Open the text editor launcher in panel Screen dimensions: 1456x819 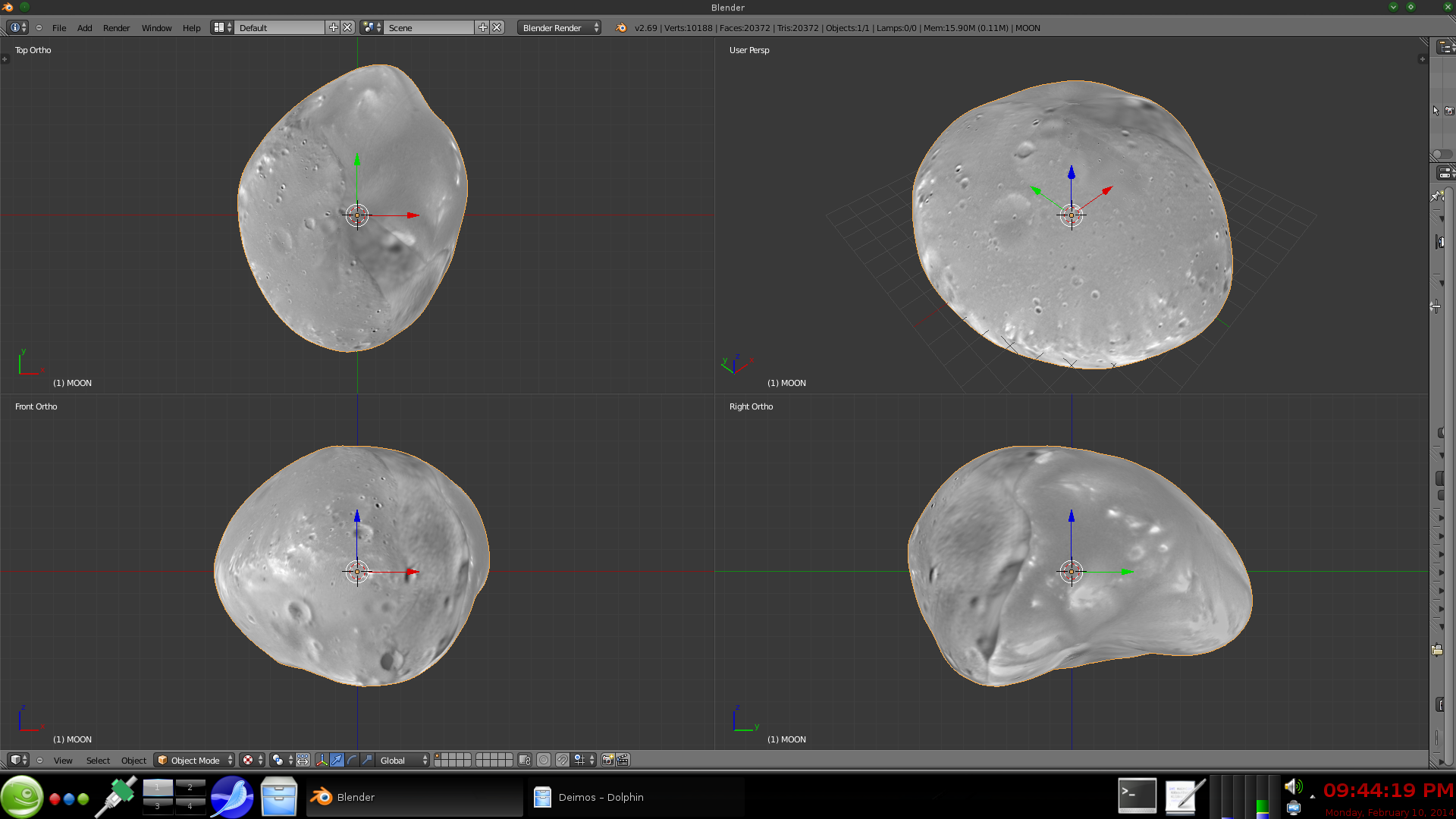pyautogui.click(x=1185, y=796)
